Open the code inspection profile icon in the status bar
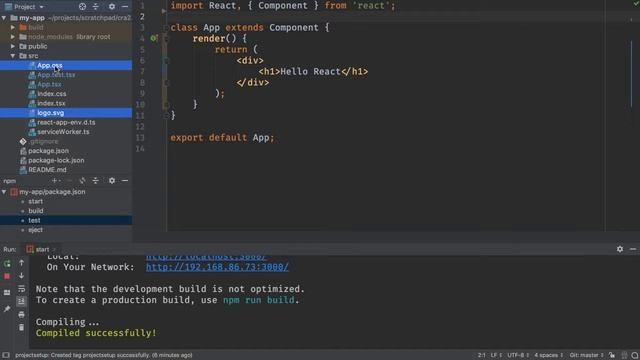Image resolution: width=640 pixels, height=360 pixels. [x=624, y=355]
